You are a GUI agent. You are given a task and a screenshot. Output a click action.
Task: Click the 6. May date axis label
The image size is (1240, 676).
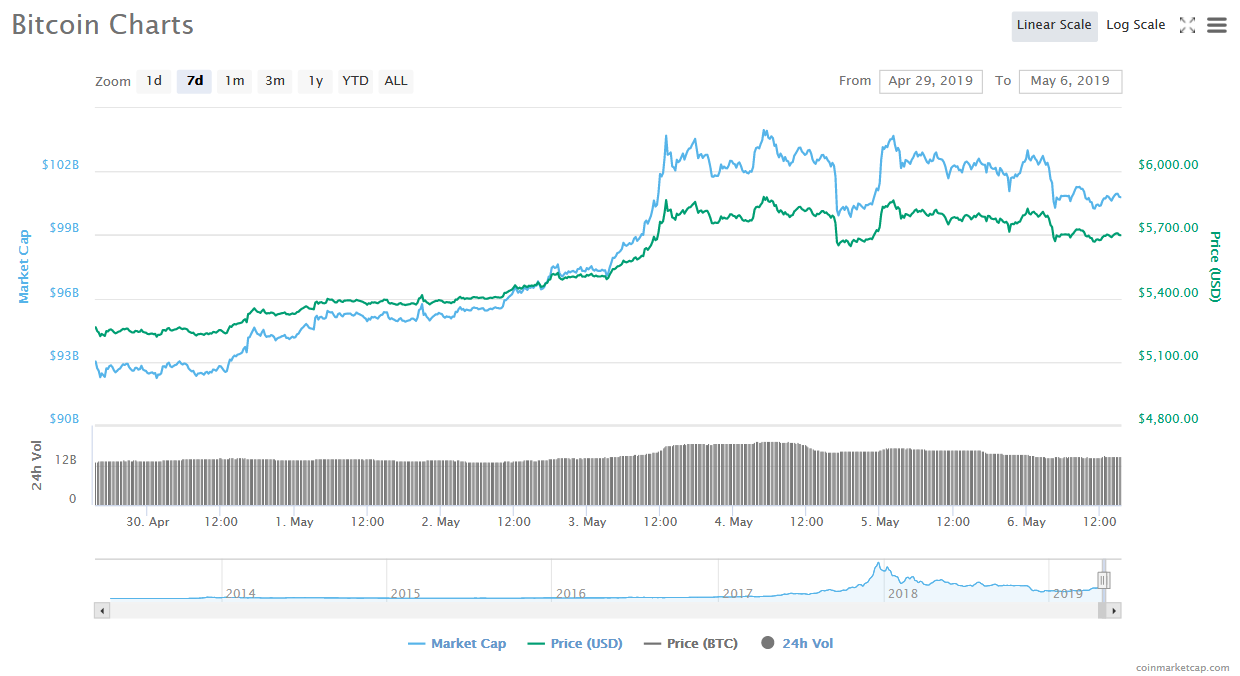point(1026,522)
